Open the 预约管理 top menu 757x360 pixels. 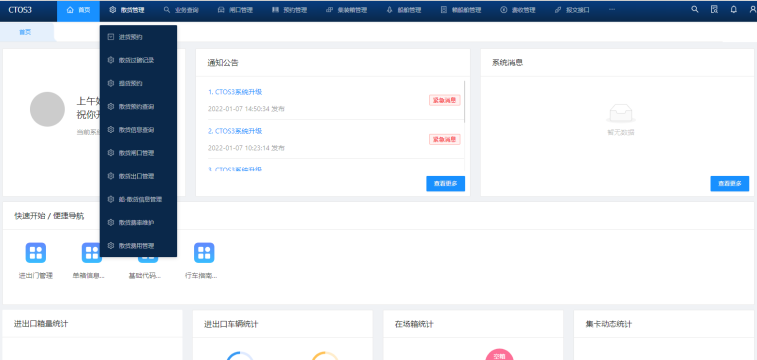click(290, 10)
